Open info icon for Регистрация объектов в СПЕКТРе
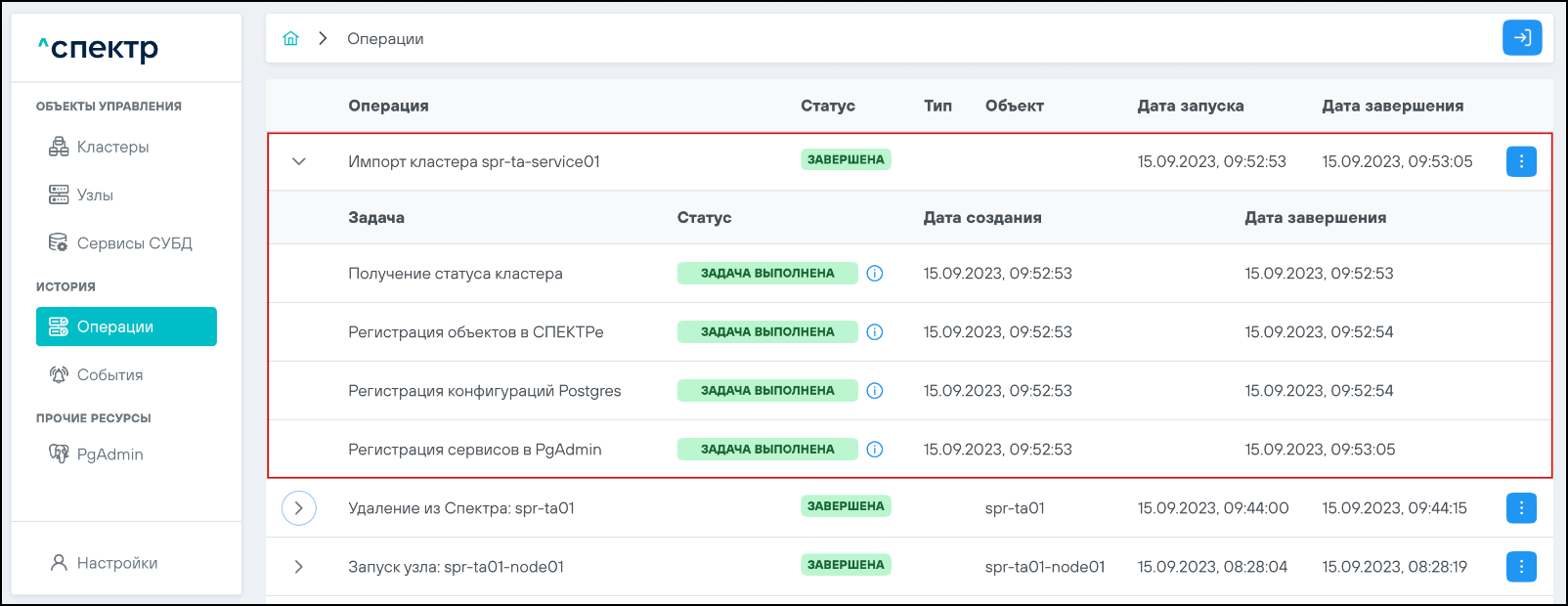Viewport: 1568px width, 606px height. pos(875,332)
